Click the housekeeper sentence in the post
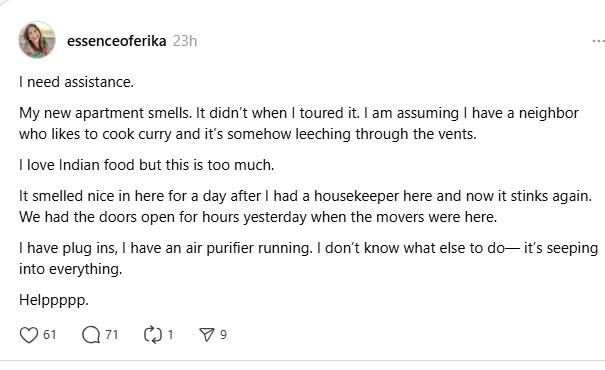The width and height of the screenshot is (605, 370). [305, 196]
